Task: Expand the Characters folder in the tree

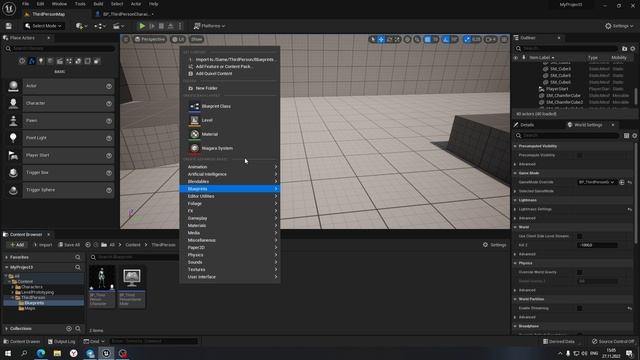Action: pyautogui.click(x=13, y=287)
